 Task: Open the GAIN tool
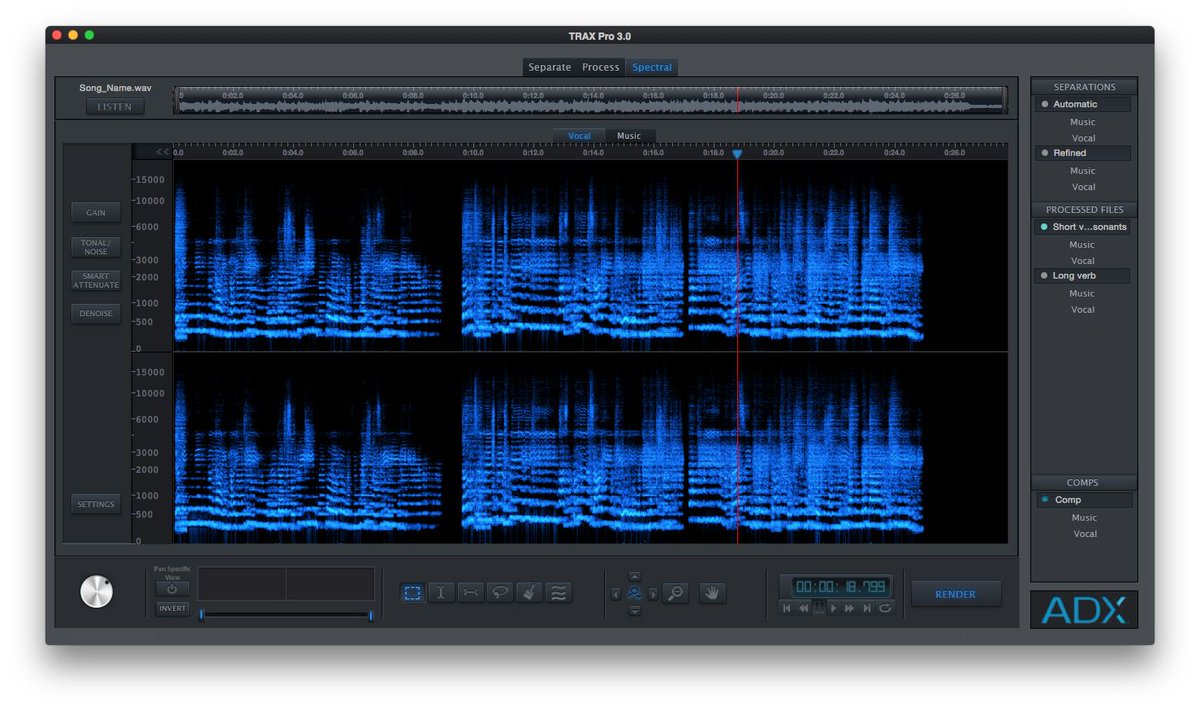96,212
